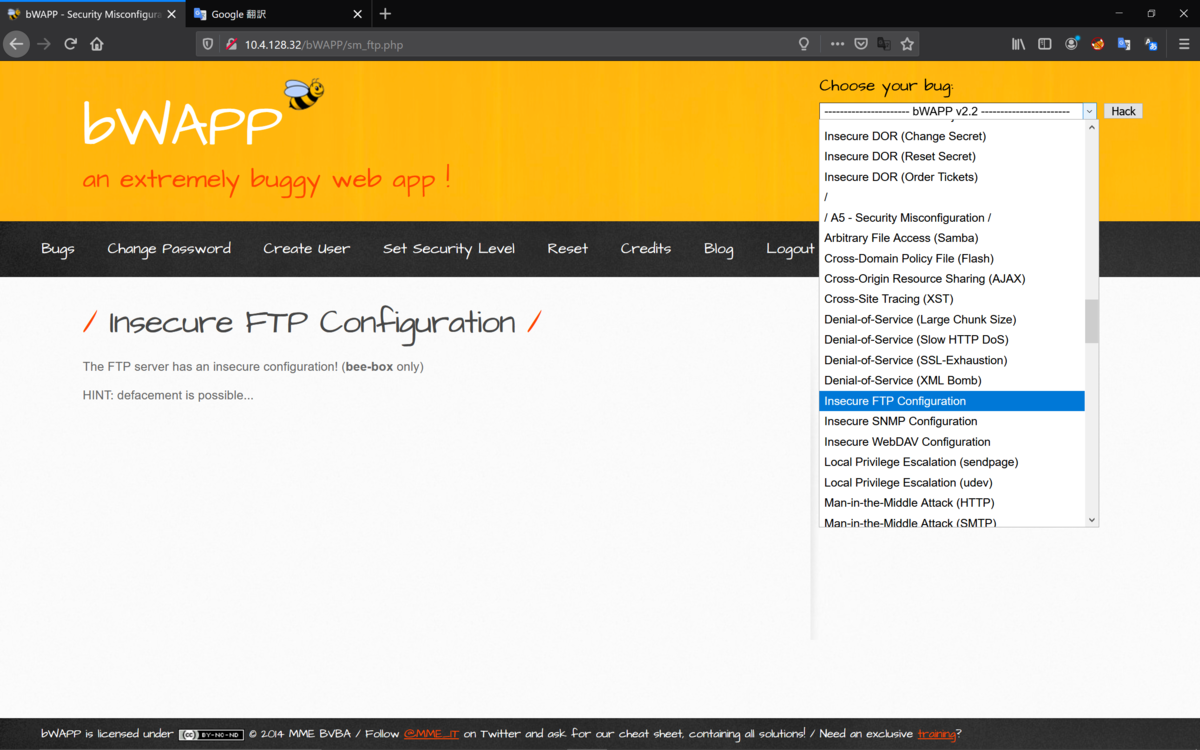Choose Cross-Origin Resource Sharing (AJAX)
Viewport: 1200px width, 750px height.
tap(952, 279)
